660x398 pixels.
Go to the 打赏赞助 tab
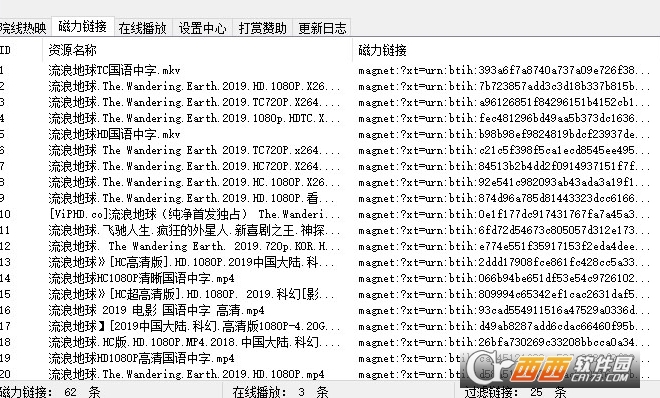[262, 28]
